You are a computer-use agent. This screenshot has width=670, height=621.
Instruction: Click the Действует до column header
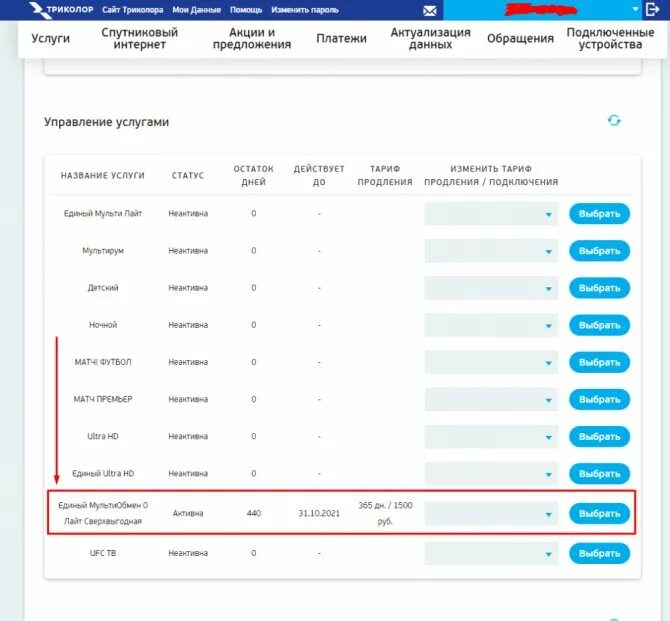(319, 175)
